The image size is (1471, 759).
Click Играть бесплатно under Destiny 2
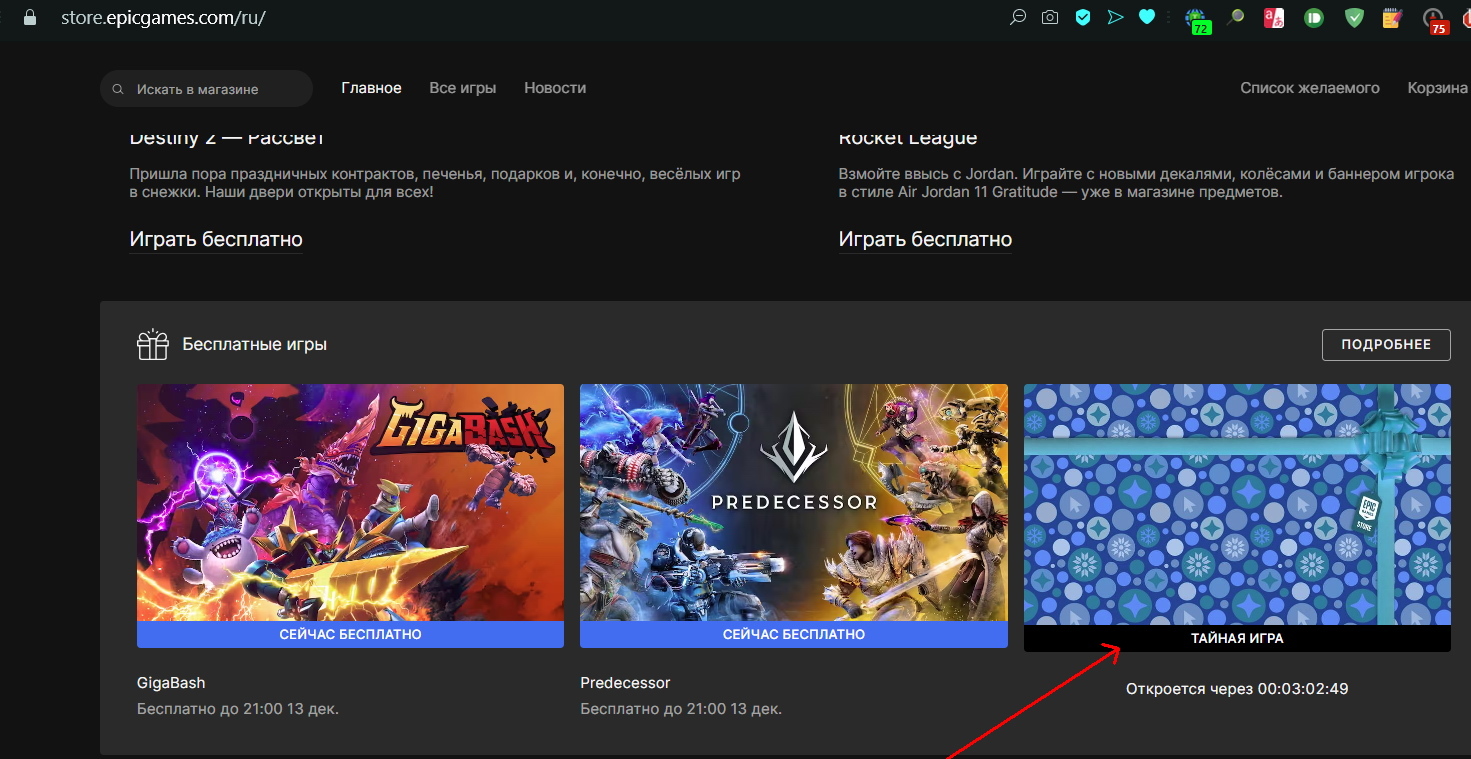[216, 240]
